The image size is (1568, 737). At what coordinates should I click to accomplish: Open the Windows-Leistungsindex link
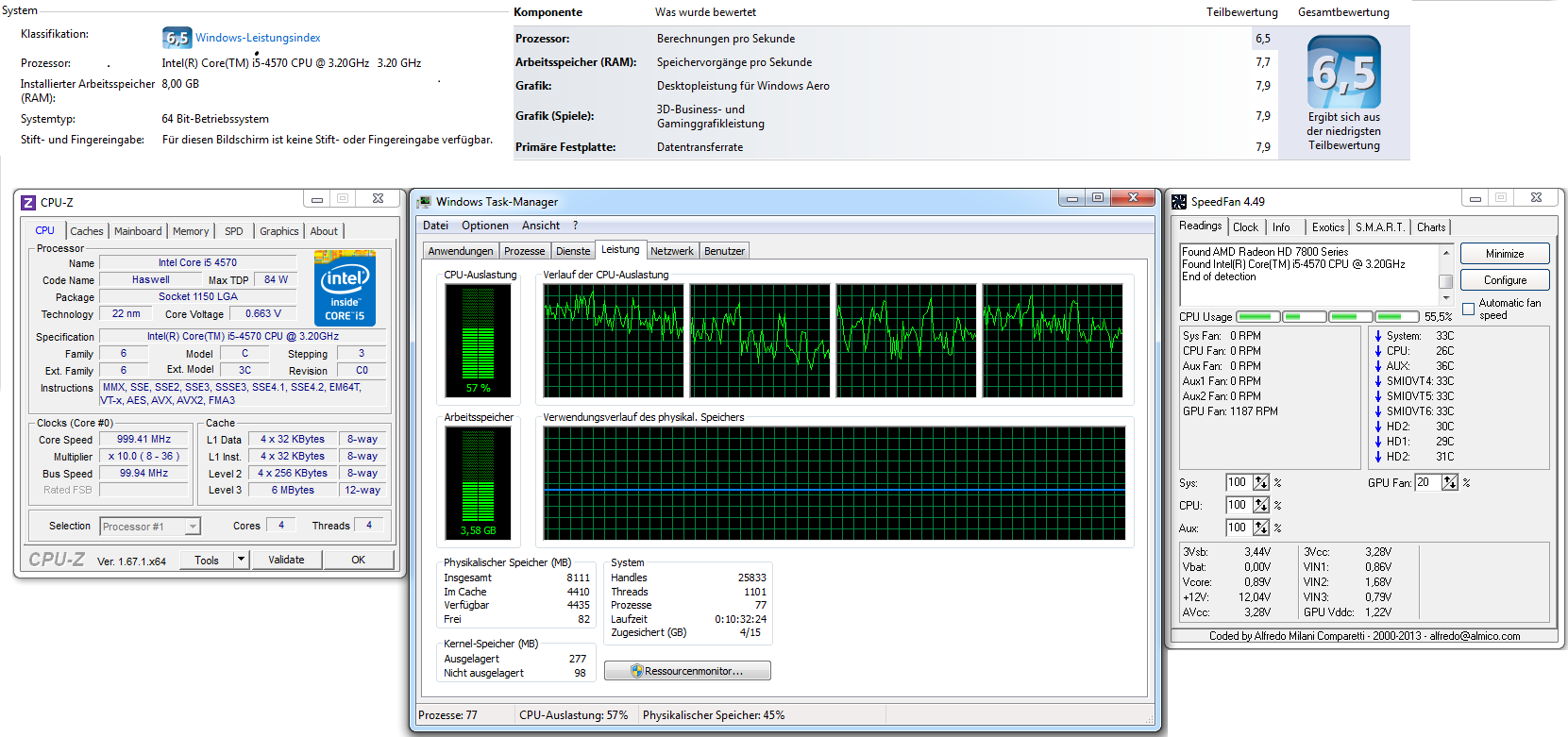[258, 38]
